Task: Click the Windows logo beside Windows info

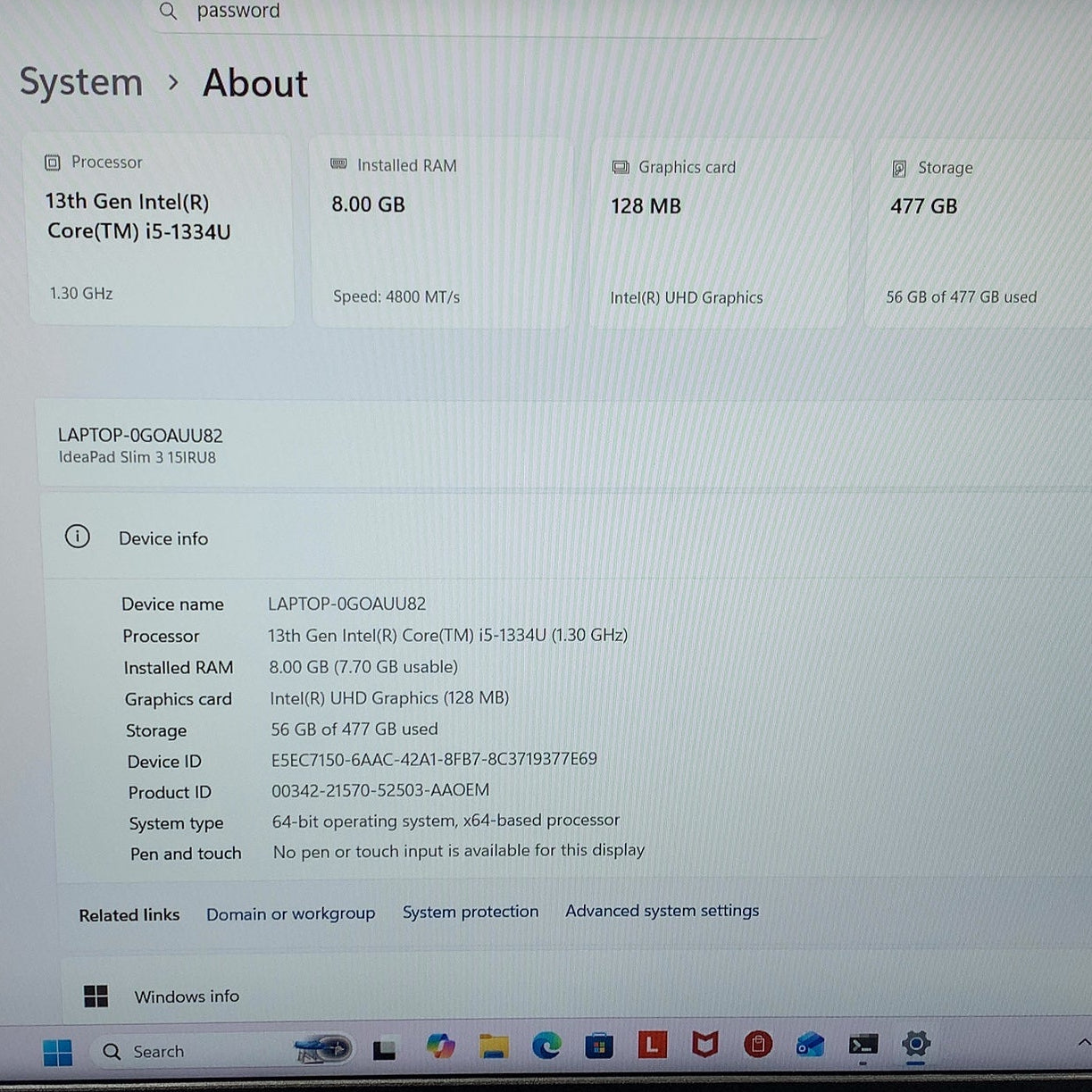Action: point(96,996)
